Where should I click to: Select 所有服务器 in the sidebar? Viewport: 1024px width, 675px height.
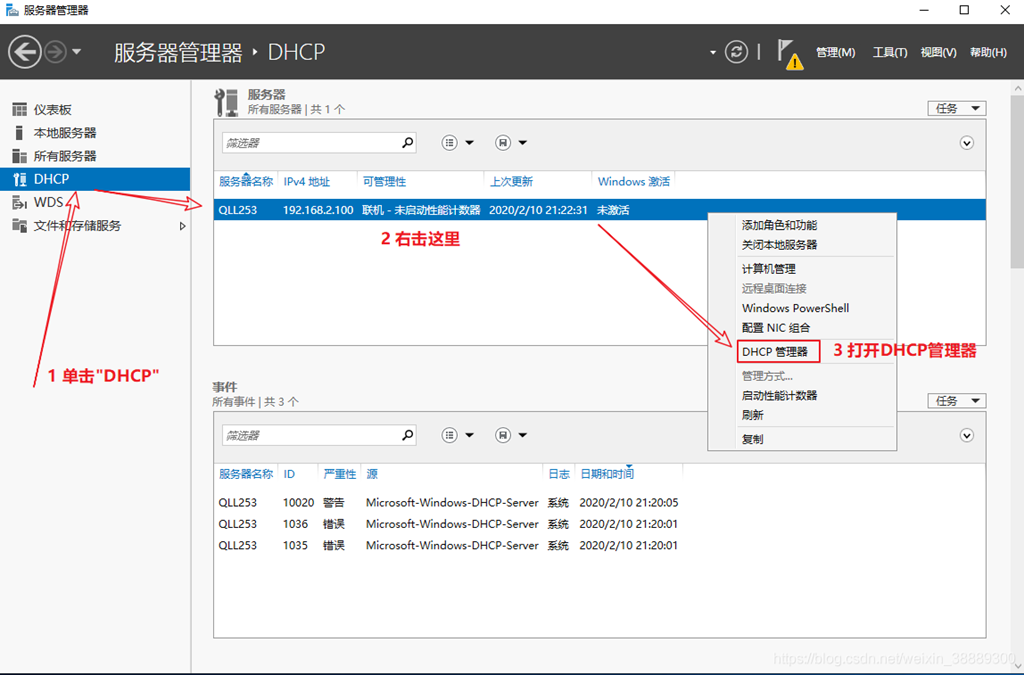[x=64, y=156]
